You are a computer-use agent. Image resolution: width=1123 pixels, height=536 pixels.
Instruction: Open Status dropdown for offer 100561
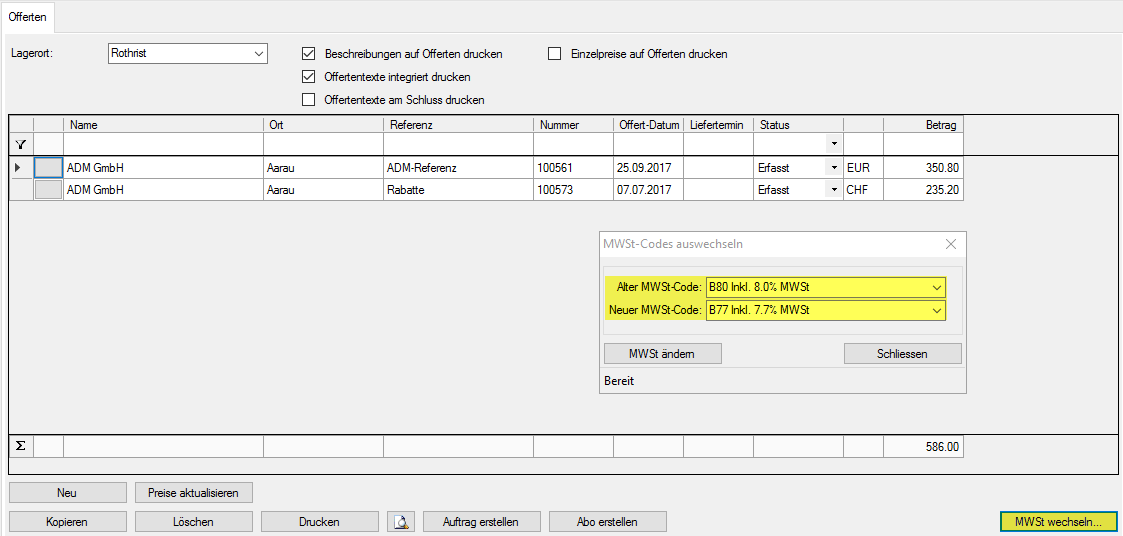[833, 168]
